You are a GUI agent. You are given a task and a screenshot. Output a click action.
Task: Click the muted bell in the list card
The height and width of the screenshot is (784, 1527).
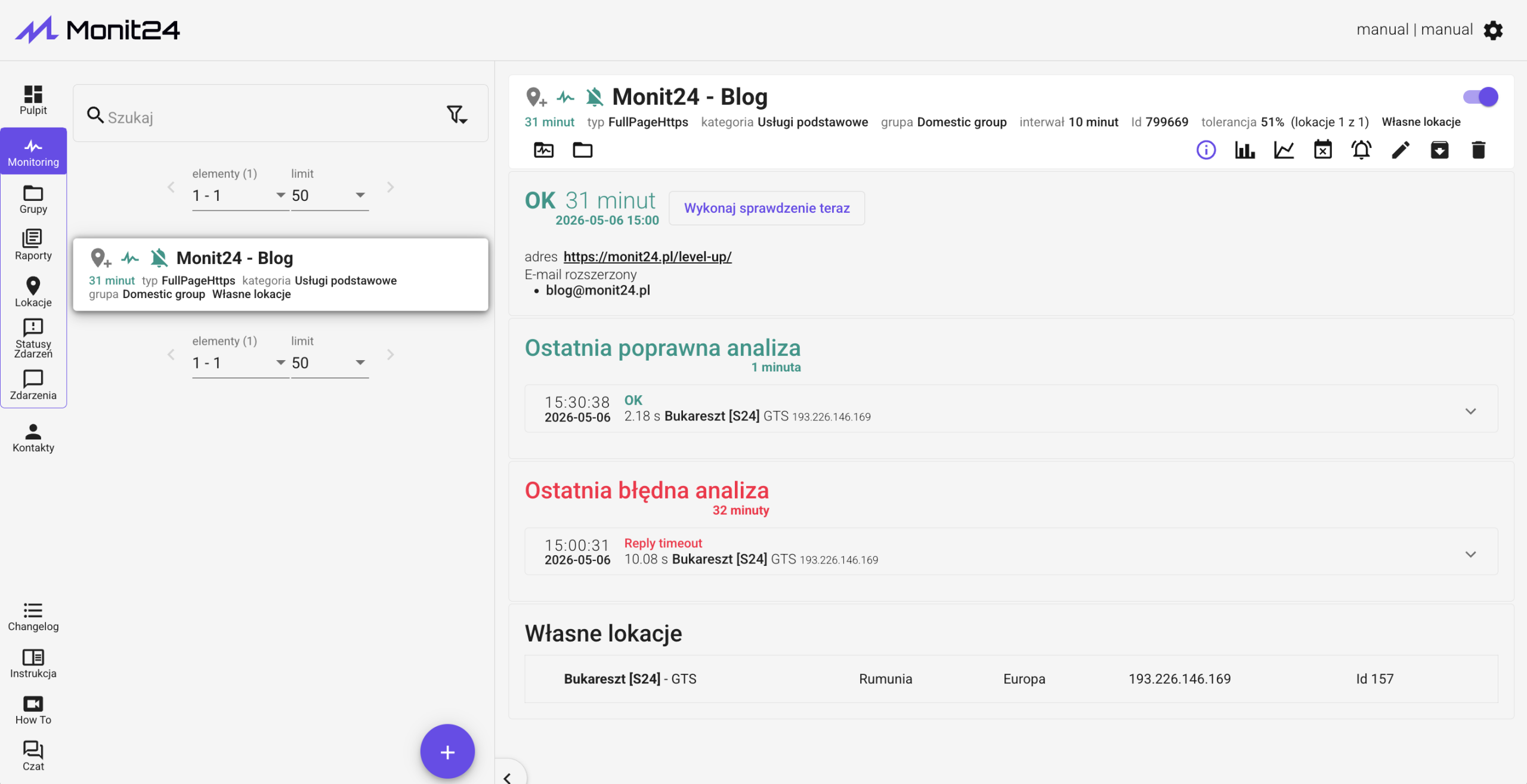159,258
